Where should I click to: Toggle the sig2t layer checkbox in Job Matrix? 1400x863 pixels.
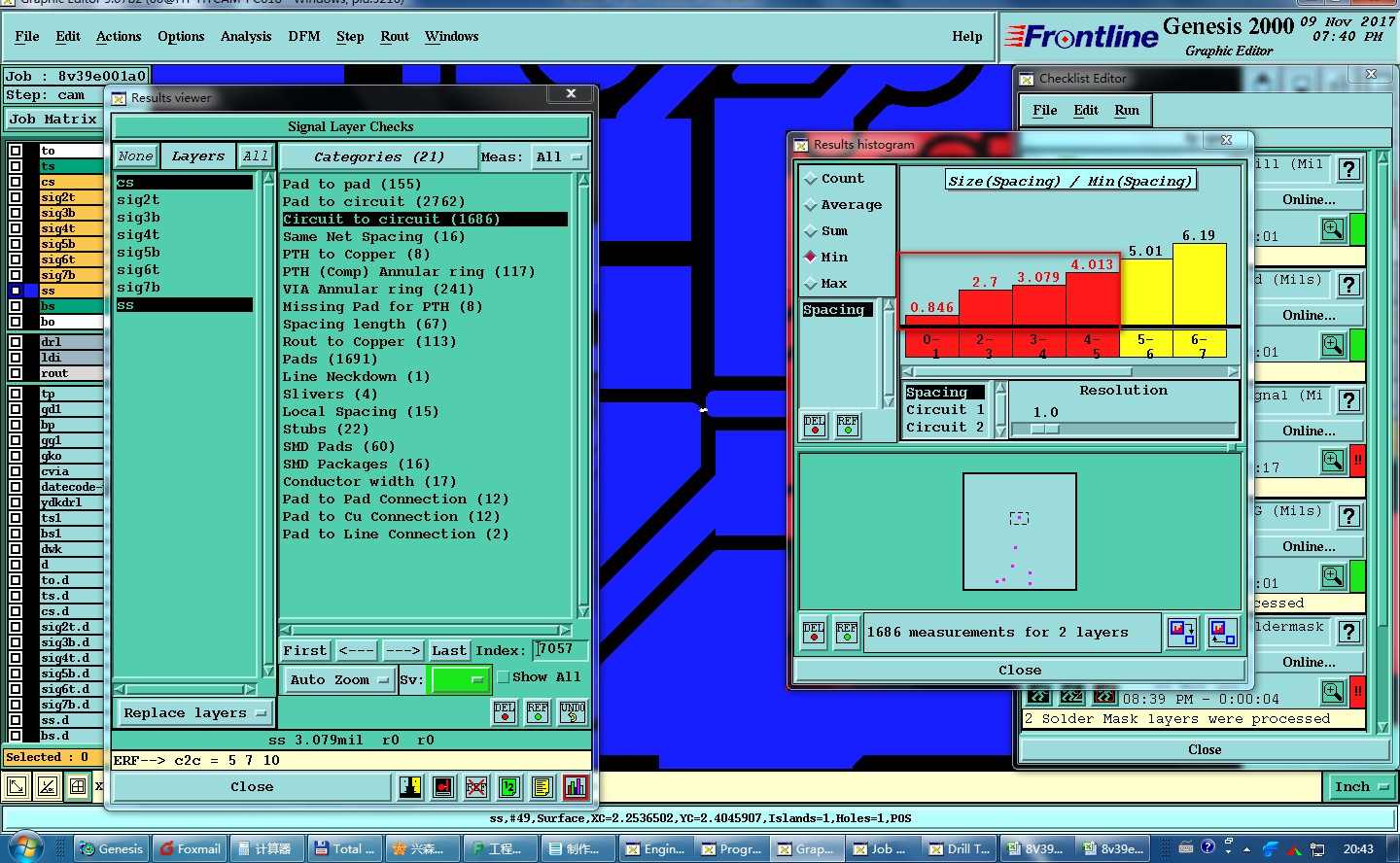[x=16, y=197]
